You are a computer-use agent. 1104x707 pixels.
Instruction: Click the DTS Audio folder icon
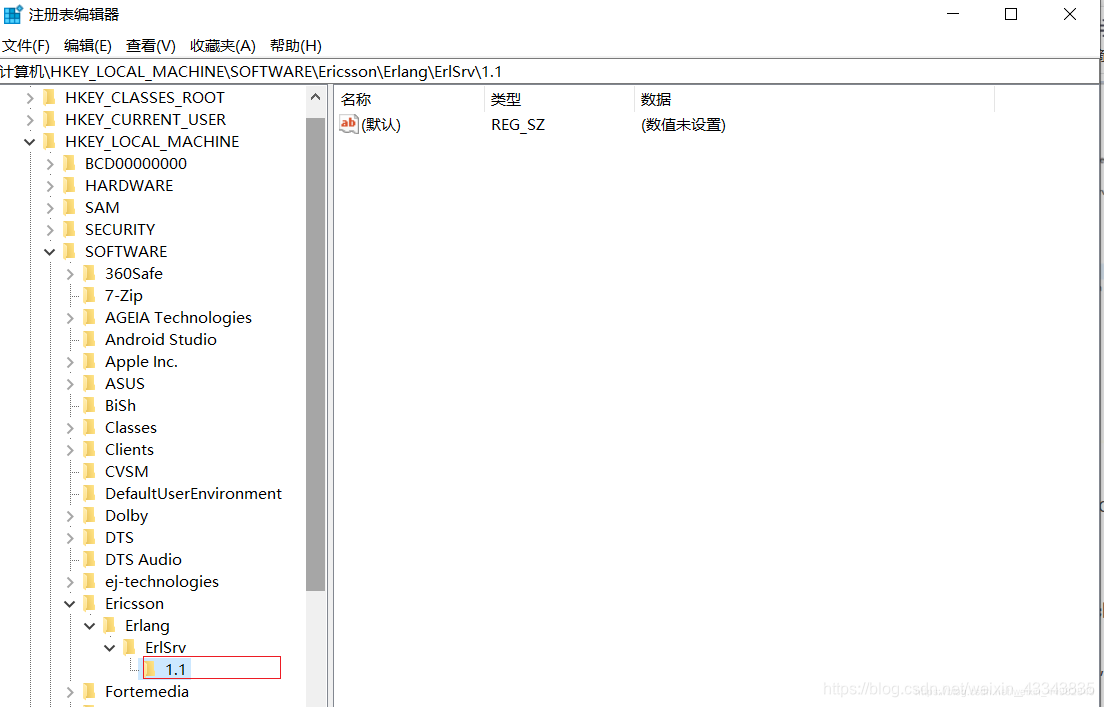tap(89, 559)
